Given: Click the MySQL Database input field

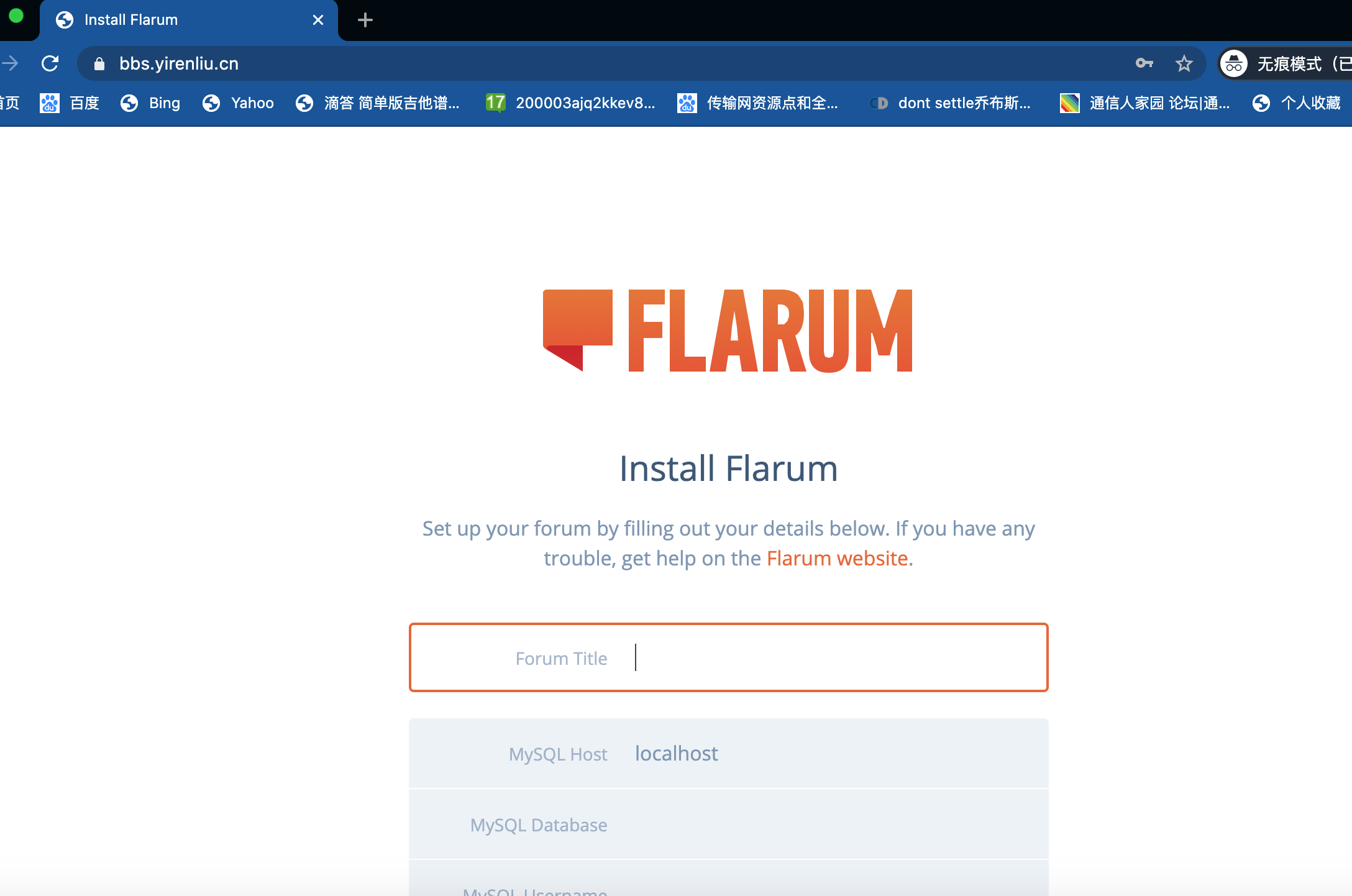Looking at the screenshot, I should click(728, 825).
